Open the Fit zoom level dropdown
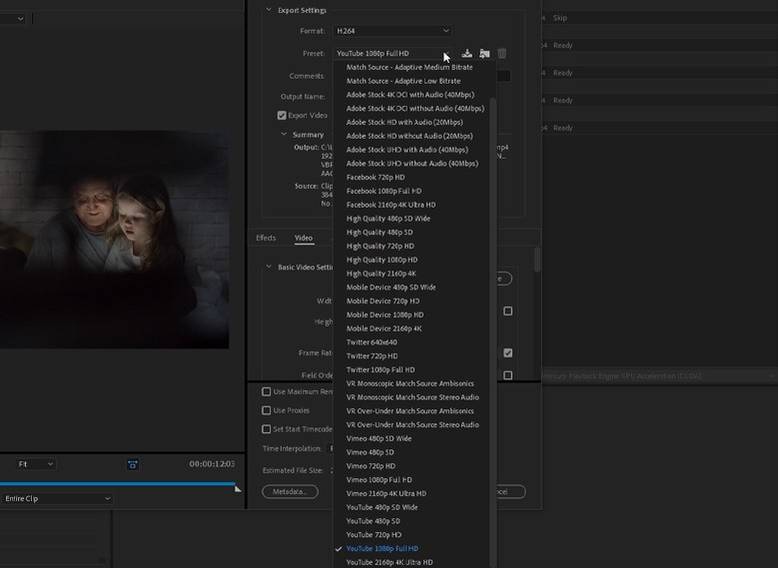Viewport: 778px width, 568px height. point(35,464)
